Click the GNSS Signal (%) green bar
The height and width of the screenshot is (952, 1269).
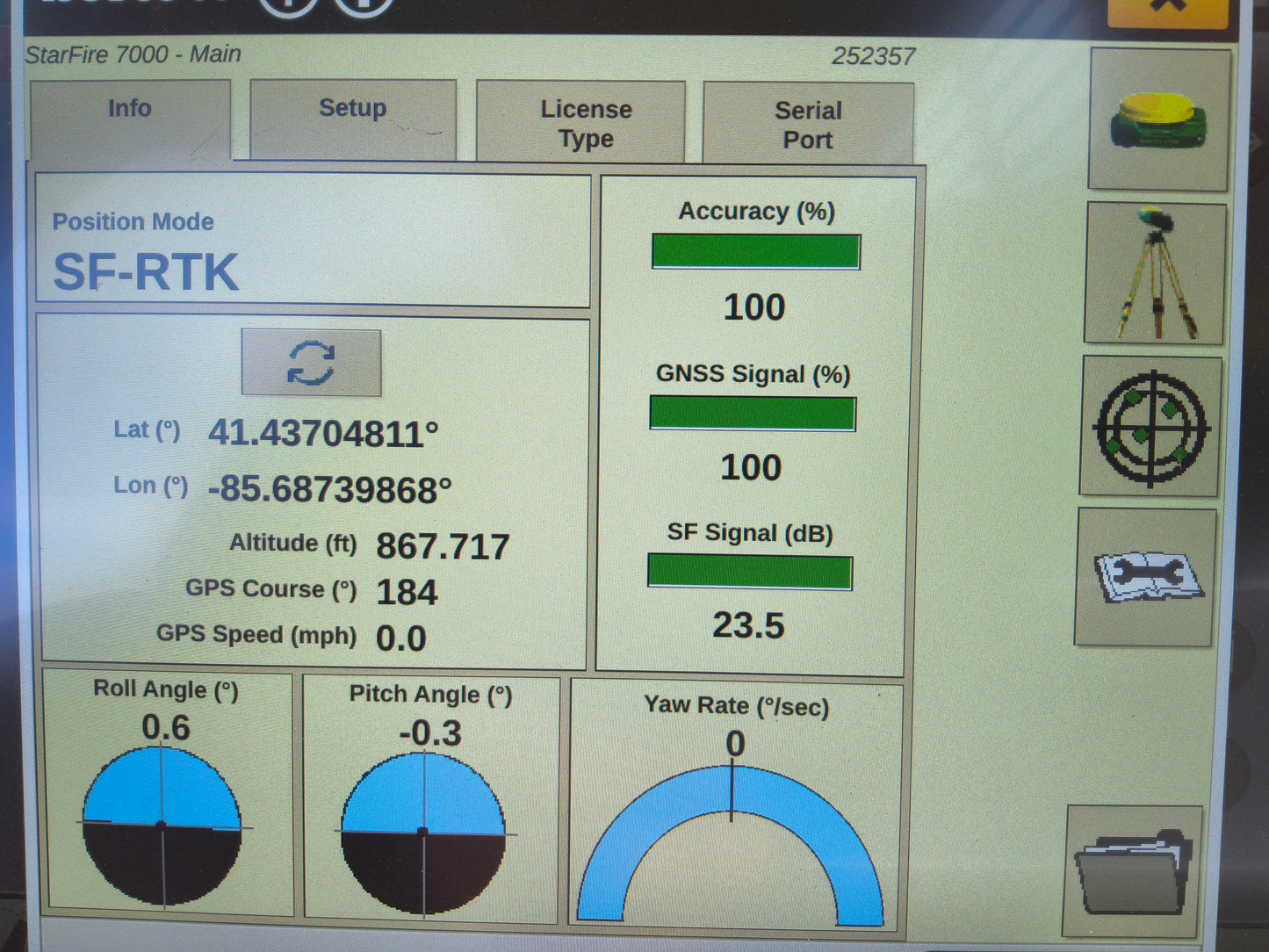(753, 413)
